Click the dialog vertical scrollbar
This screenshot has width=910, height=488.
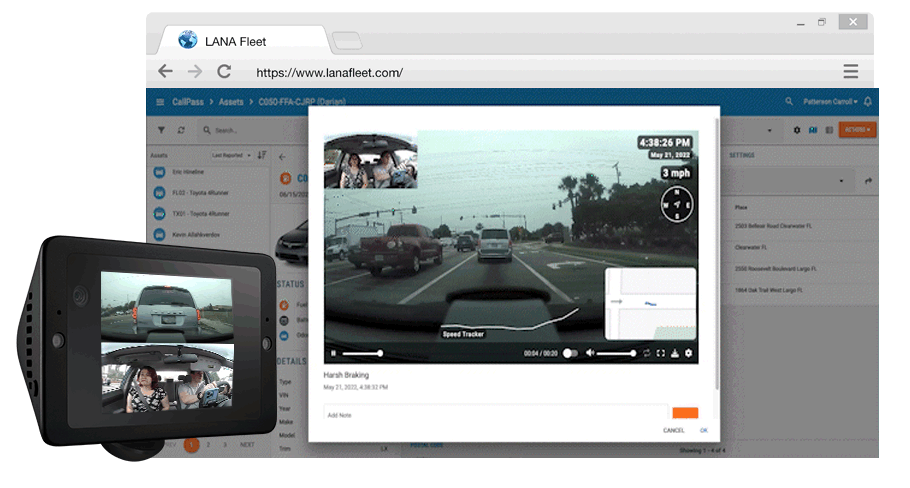click(x=717, y=254)
